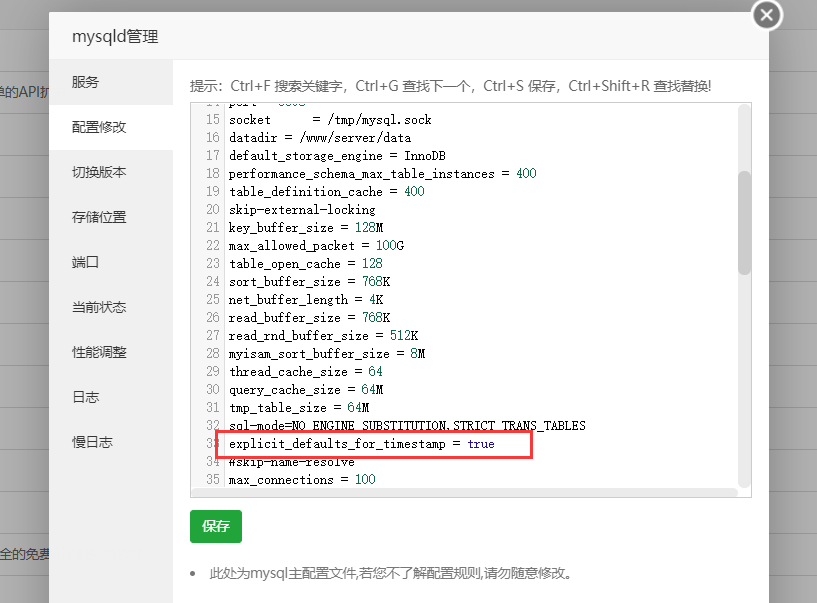Click the socket = /tmp/mysql.sock line

(x=330, y=120)
